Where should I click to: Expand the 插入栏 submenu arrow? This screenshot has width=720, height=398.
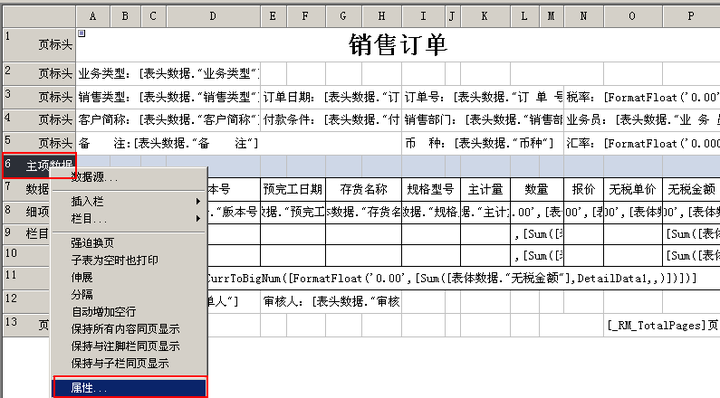click(198, 201)
